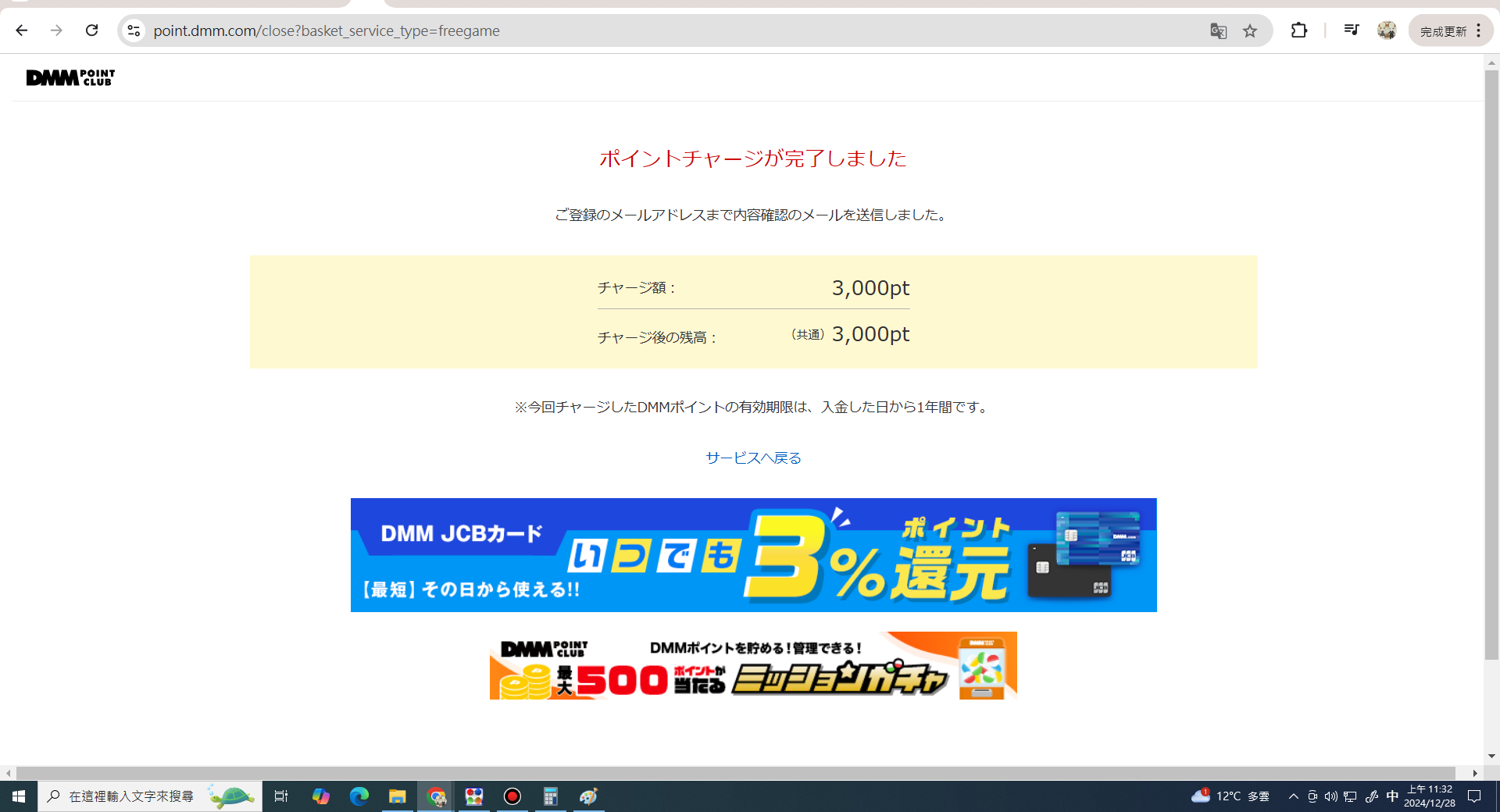Open the Google Translate icon in address bar
1500x812 pixels.
(x=1218, y=30)
